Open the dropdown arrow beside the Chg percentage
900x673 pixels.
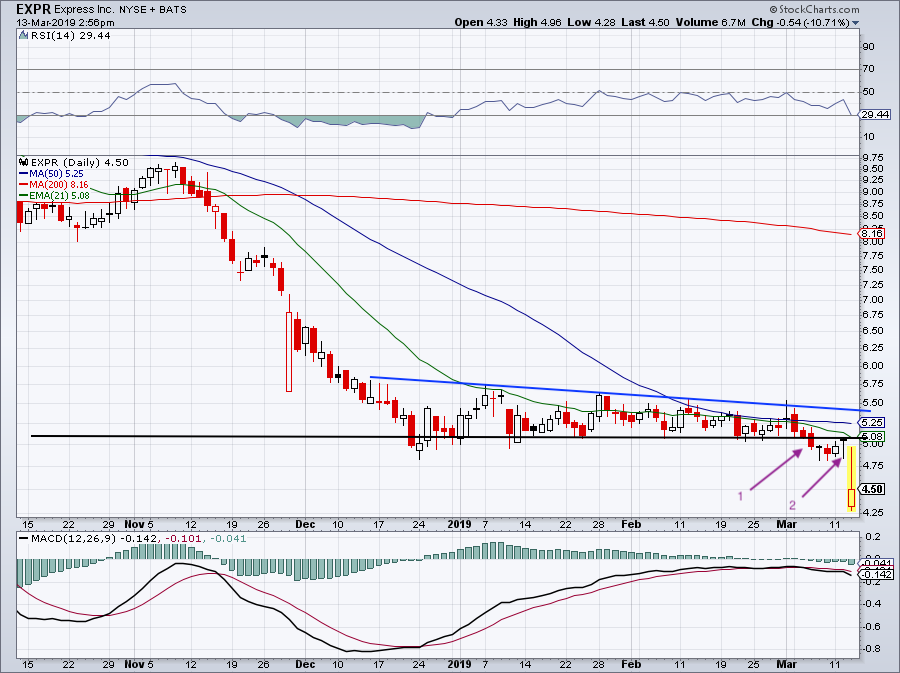(856, 23)
